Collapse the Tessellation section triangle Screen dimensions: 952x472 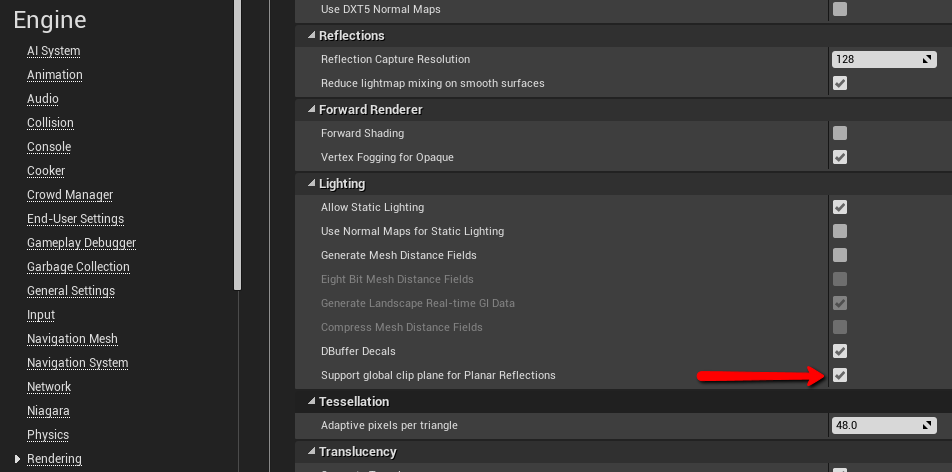click(x=310, y=402)
